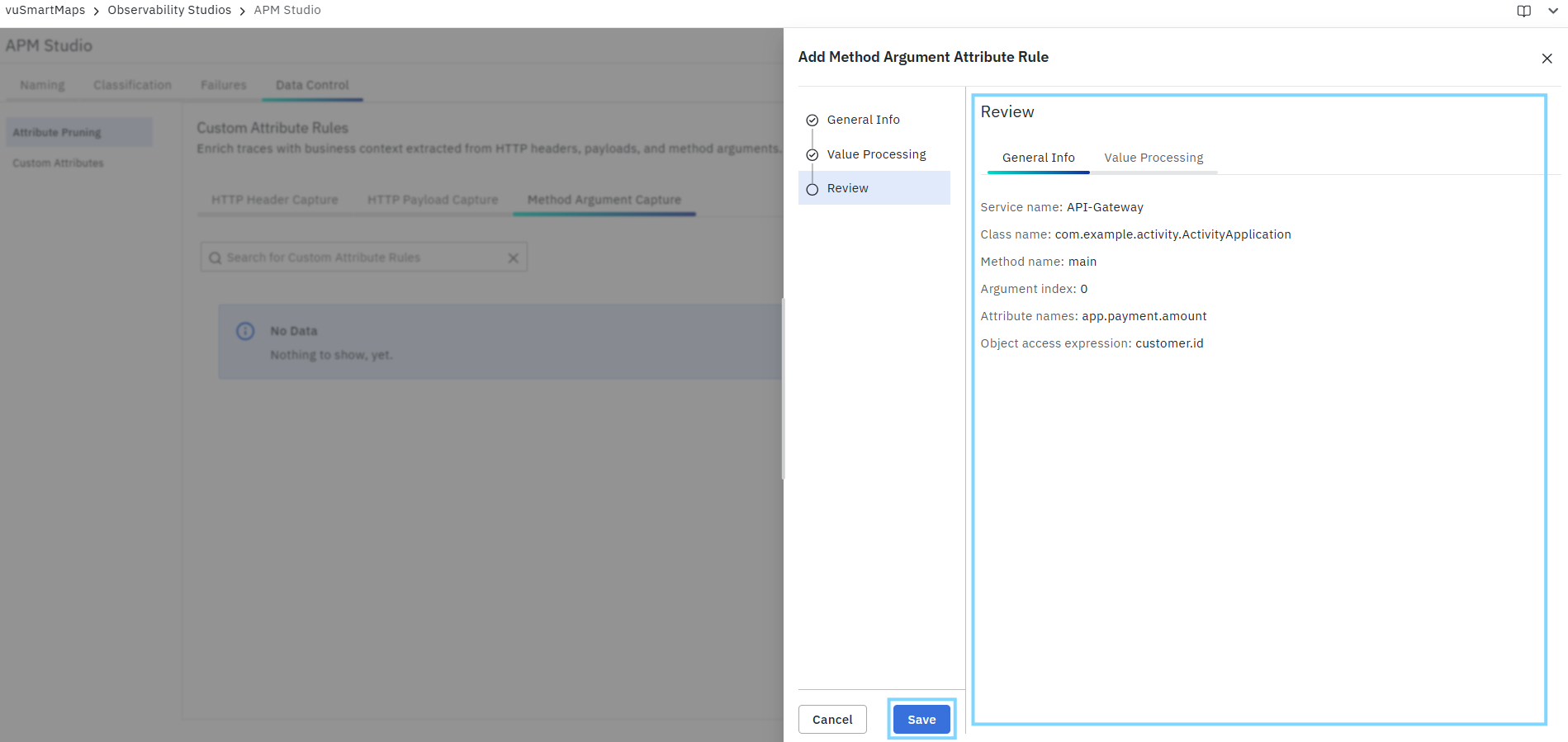Switch to Value Processing review tab
Screen dimensions: 1568x742
(x=1153, y=158)
